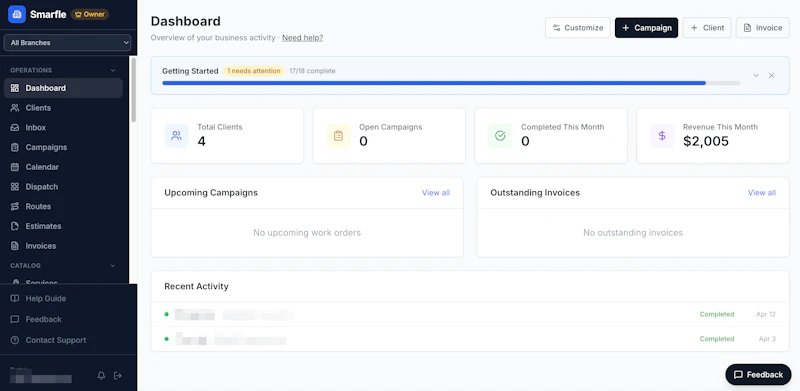Viewport: 800px width, 391px height.
Task: Go to Dispatch in sidebar
Action: (63, 187)
